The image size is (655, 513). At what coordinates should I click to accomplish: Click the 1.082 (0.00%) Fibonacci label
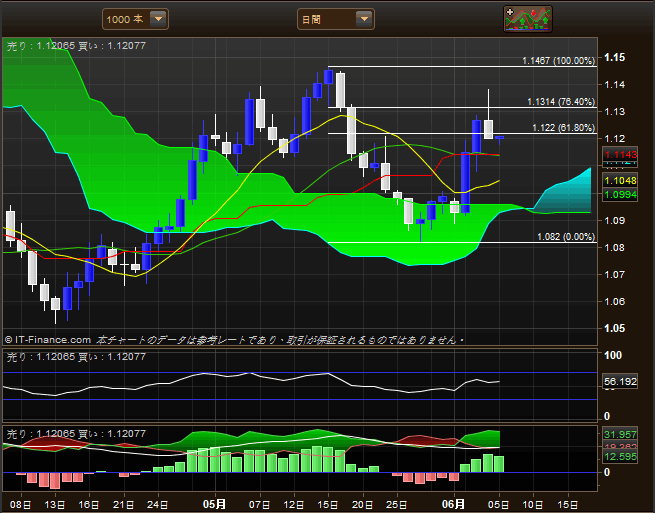566,236
